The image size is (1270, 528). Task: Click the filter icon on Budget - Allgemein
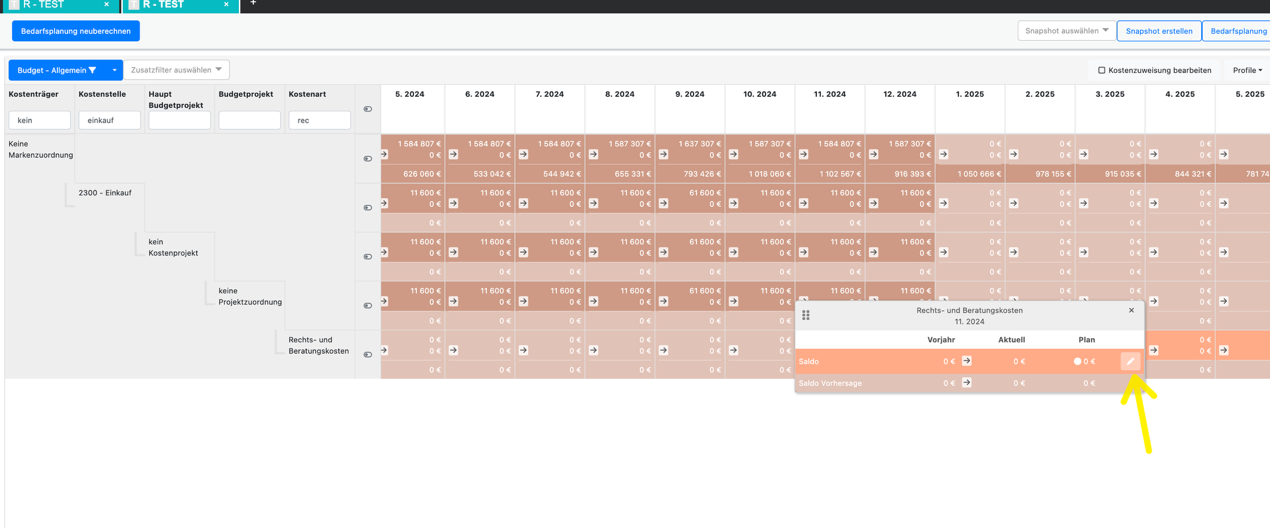click(93, 70)
